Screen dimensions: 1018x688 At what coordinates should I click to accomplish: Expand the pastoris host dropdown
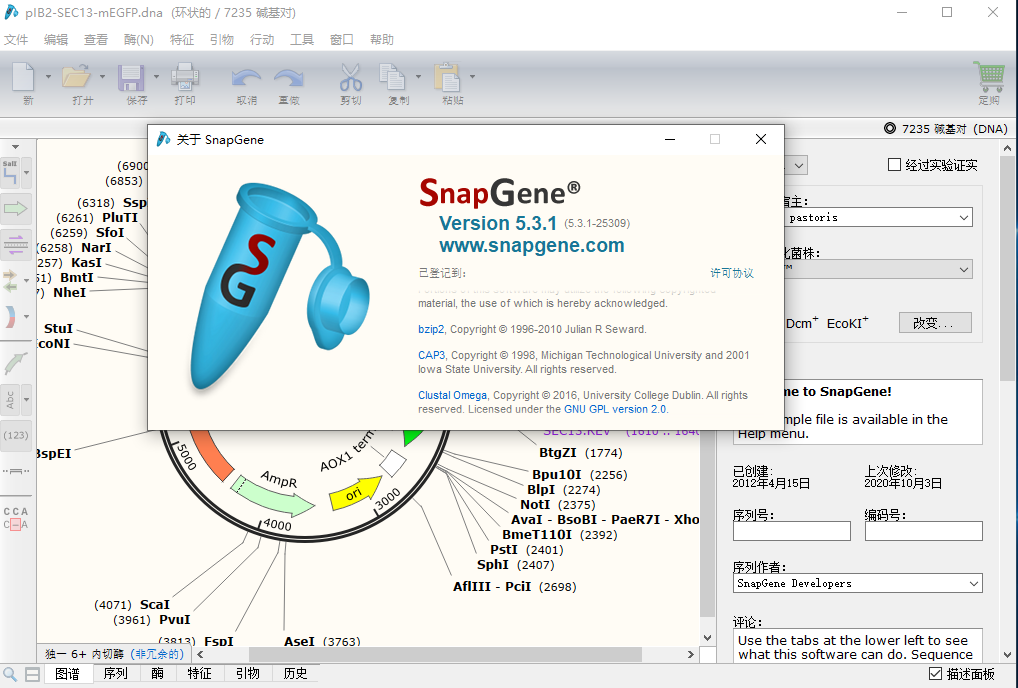964,217
